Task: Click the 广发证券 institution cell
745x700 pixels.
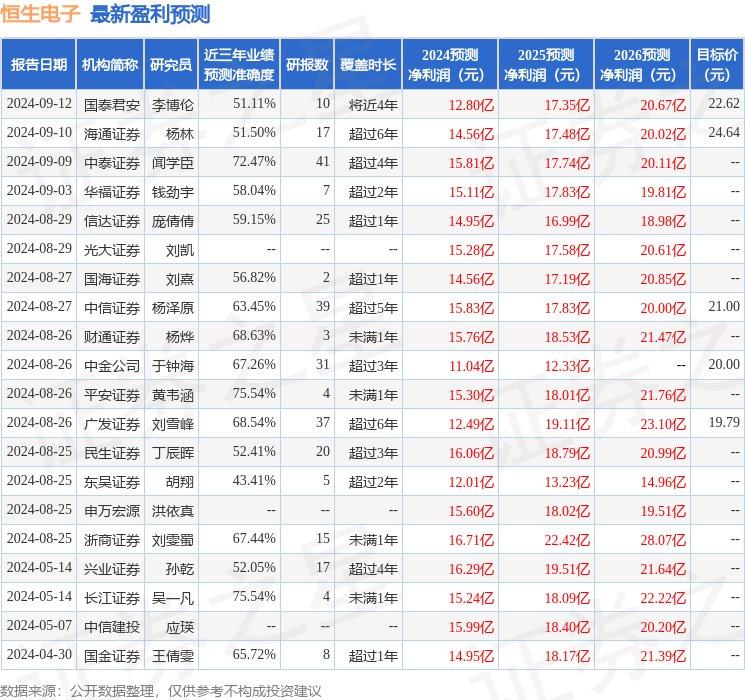Action: point(112,423)
